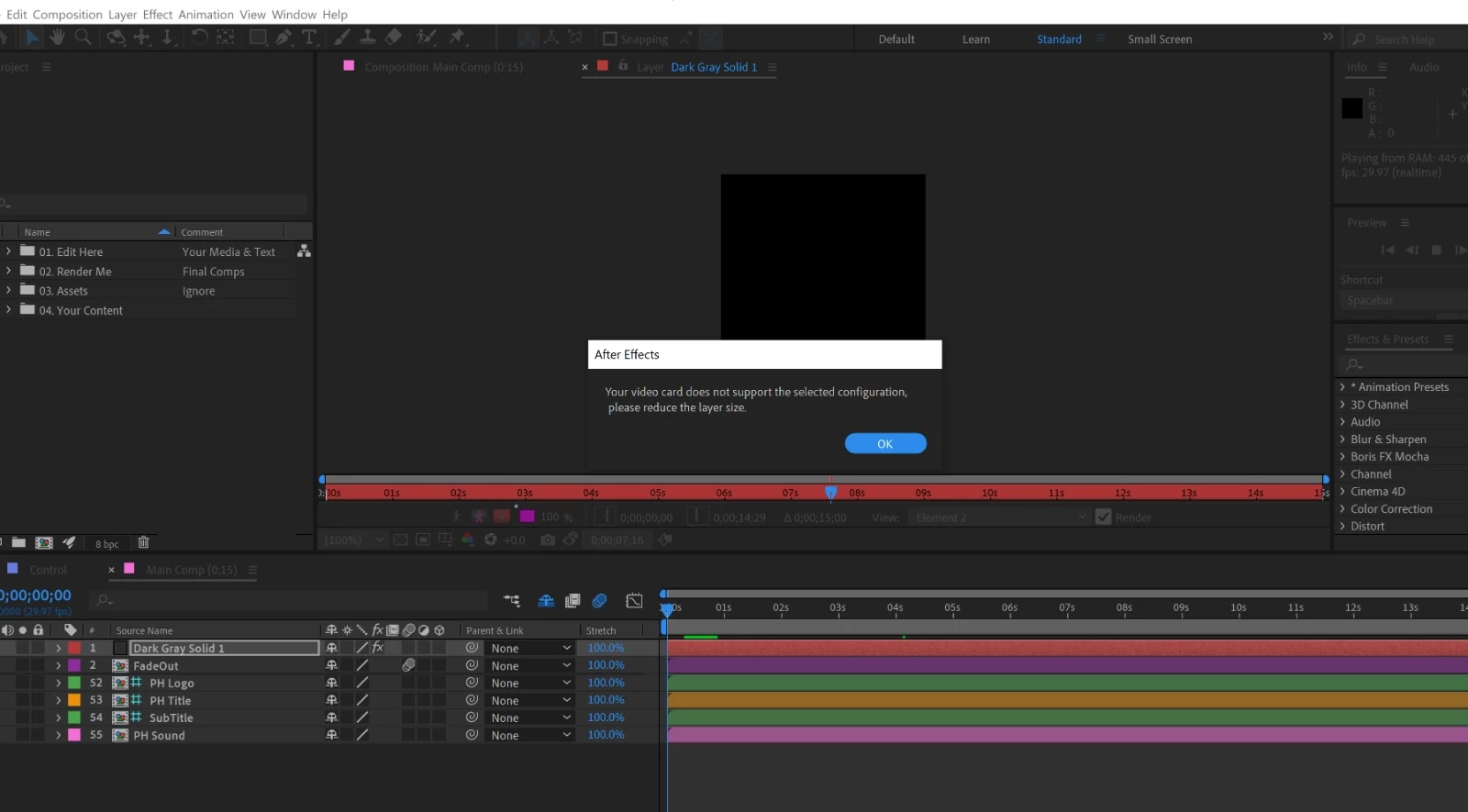The image size is (1468, 812).
Task: Enable Motion Blur icon in timeline header
Action: [x=599, y=601]
